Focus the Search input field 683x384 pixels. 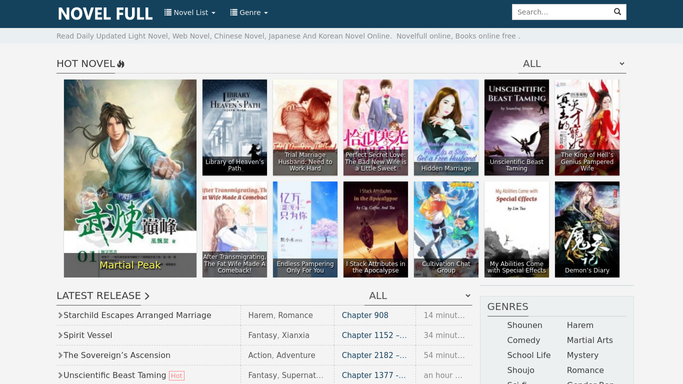pyautogui.click(x=561, y=12)
